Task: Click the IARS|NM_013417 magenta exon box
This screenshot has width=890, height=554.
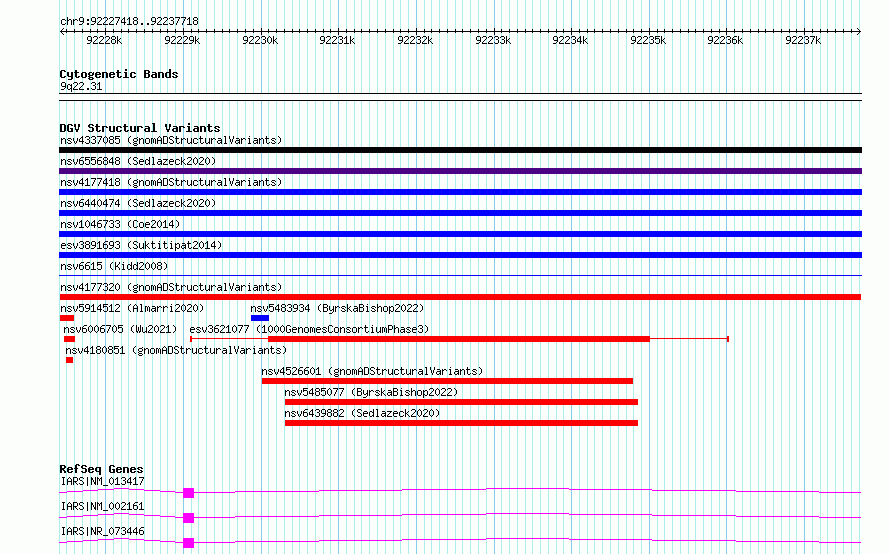Action: 188,493
